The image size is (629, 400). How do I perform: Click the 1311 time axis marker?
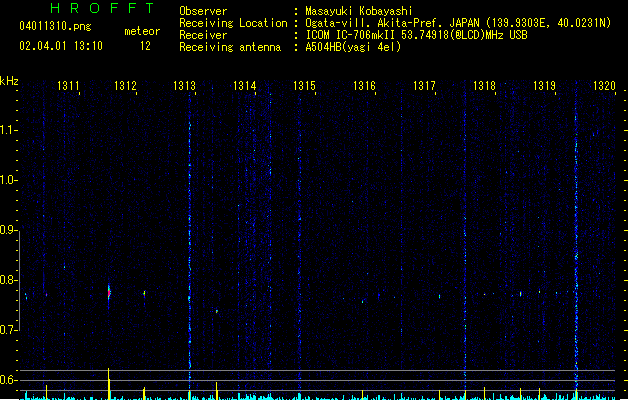68,85
